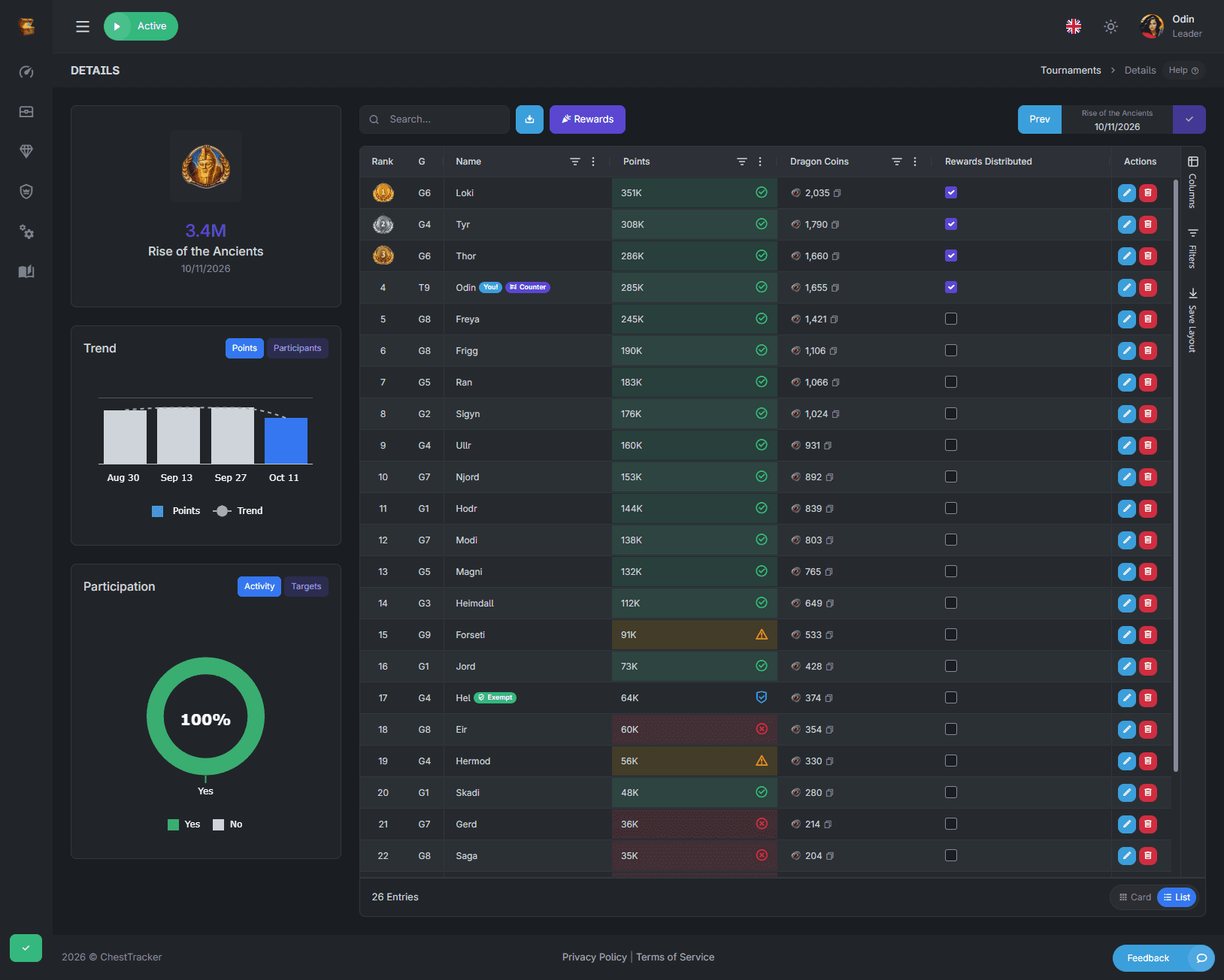Edit Hel's entry with pencil icon
1224x980 pixels.
tap(1126, 698)
